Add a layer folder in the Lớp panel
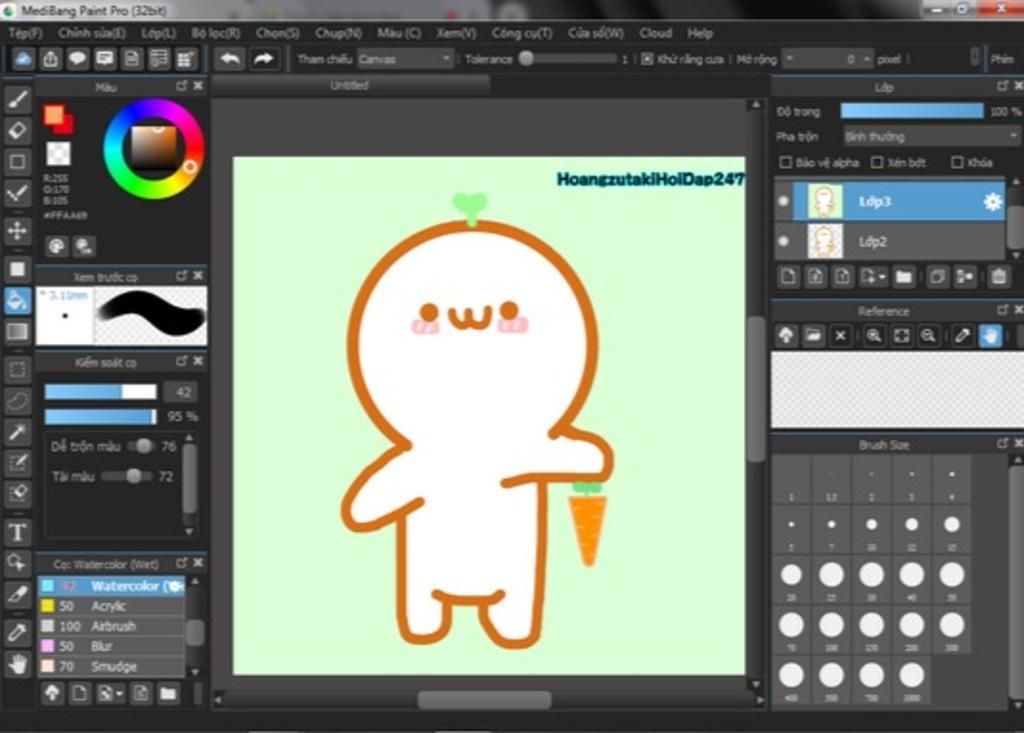 [x=904, y=277]
